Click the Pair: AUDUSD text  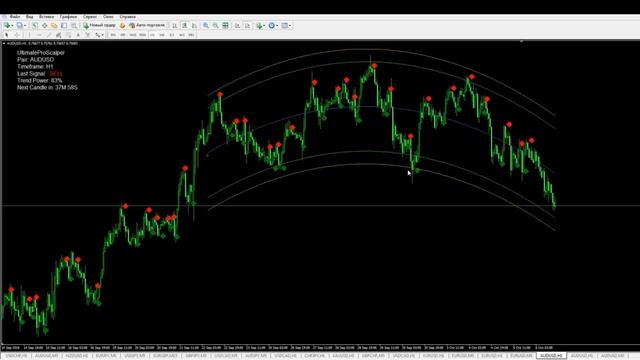click(x=36, y=60)
